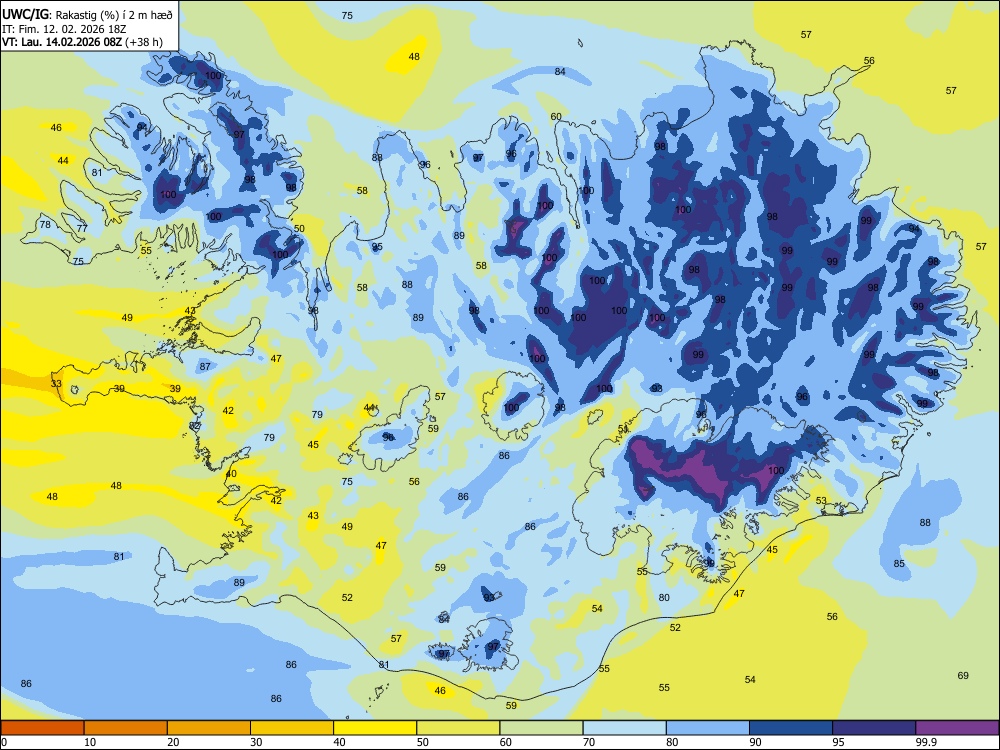Click the legend label '10'
Screen dimensions: 1000x750
click(x=90, y=742)
